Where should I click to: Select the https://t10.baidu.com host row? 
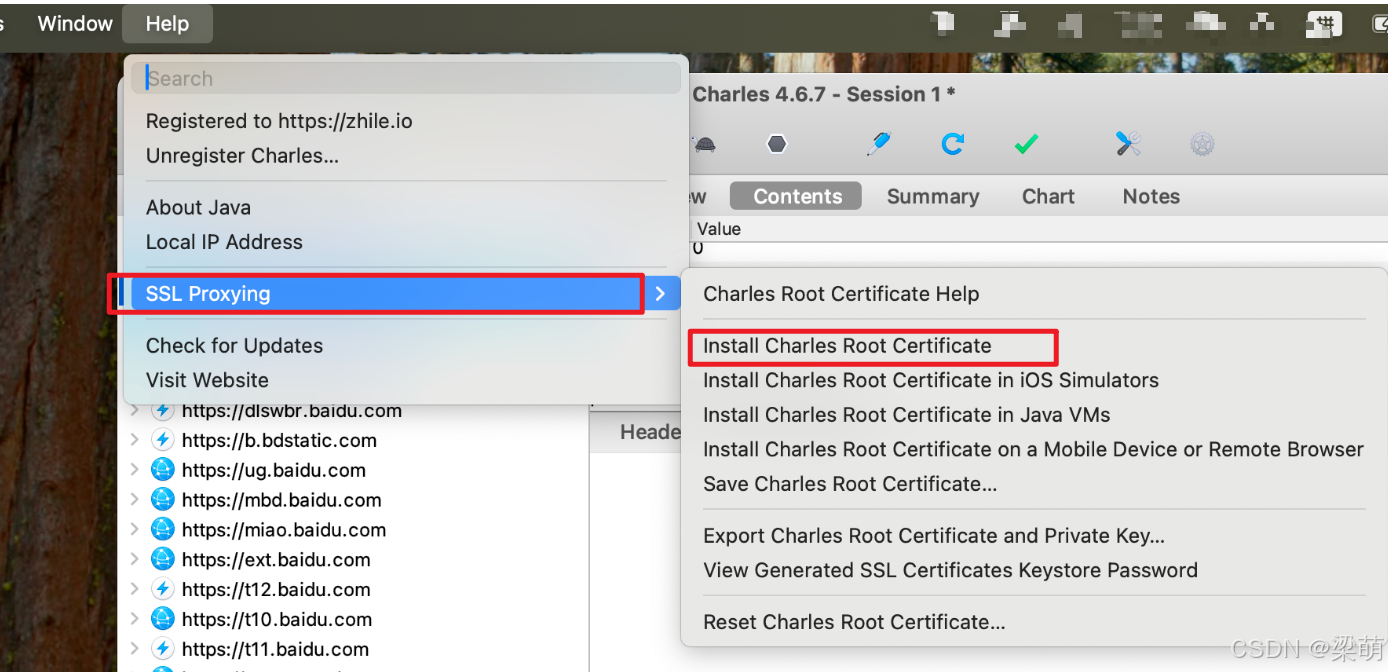[276, 620]
